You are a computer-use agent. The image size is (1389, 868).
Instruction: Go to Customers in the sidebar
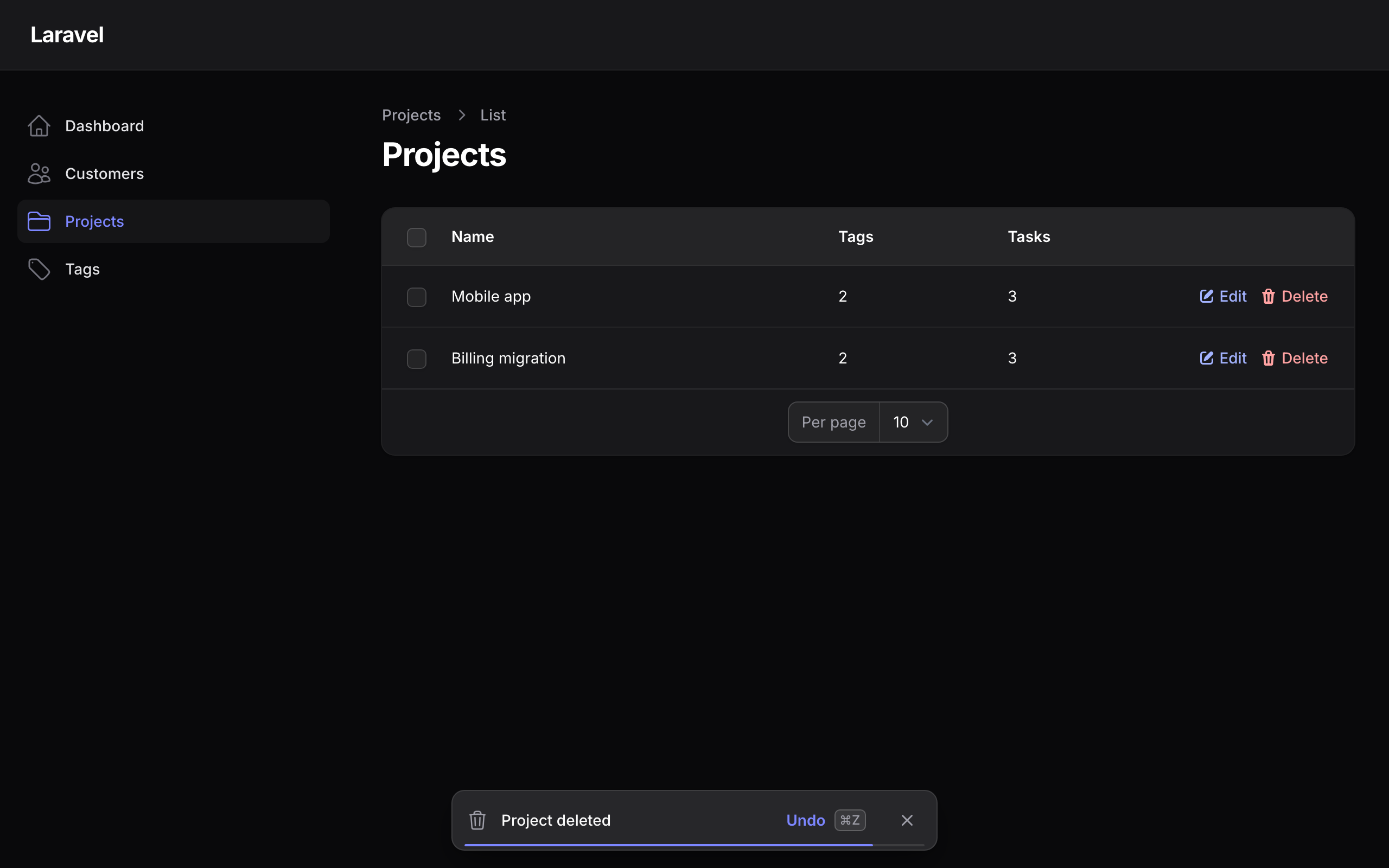click(x=173, y=174)
